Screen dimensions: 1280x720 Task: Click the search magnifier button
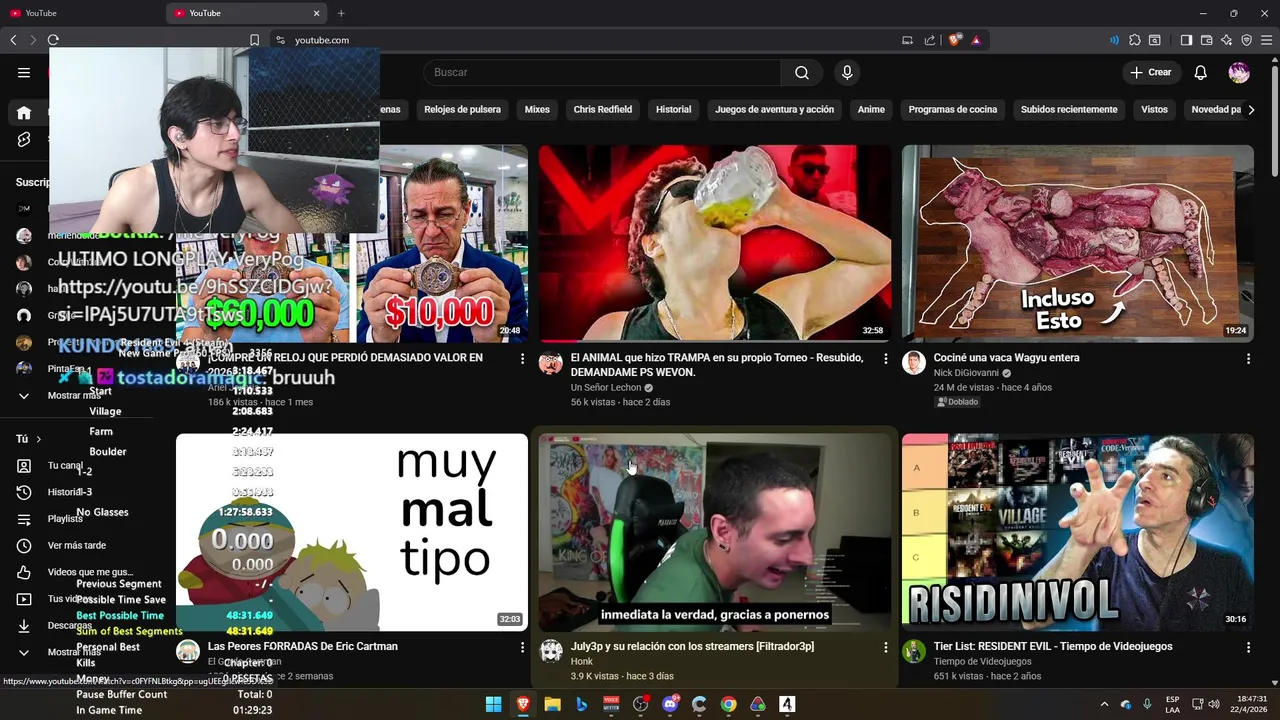click(802, 72)
